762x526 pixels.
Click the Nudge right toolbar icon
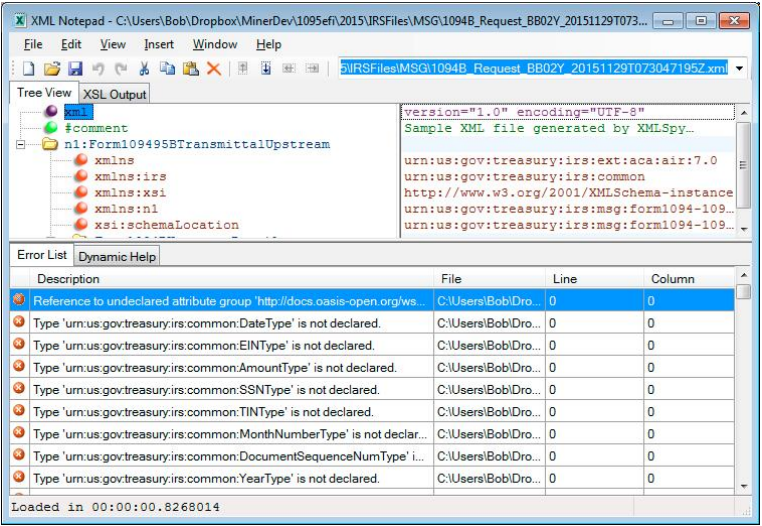tap(312, 69)
